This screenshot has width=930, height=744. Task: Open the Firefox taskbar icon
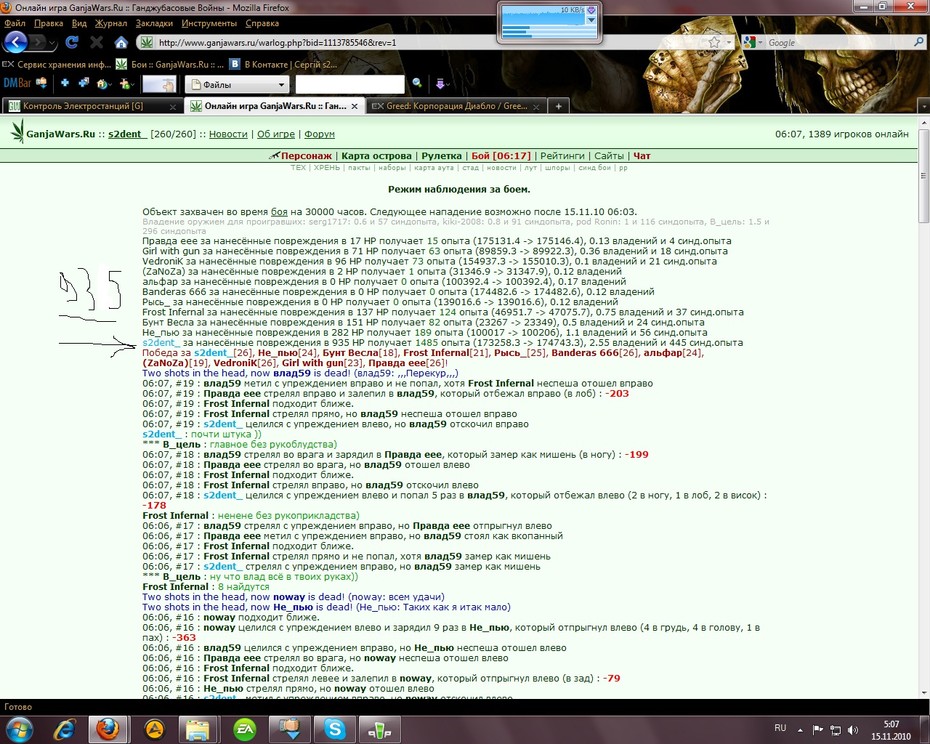pos(109,729)
